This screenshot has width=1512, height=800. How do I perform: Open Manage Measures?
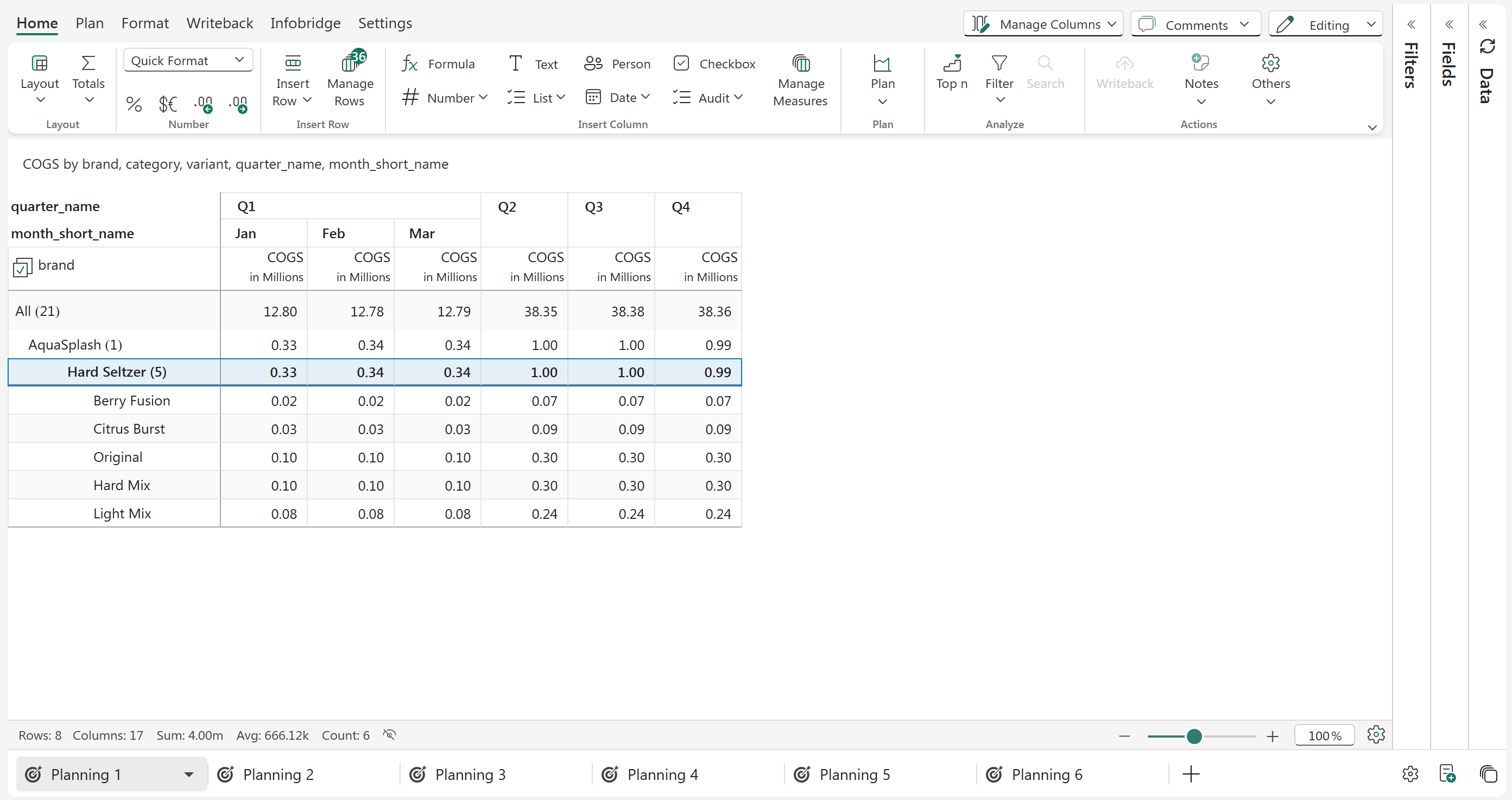[800, 82]
